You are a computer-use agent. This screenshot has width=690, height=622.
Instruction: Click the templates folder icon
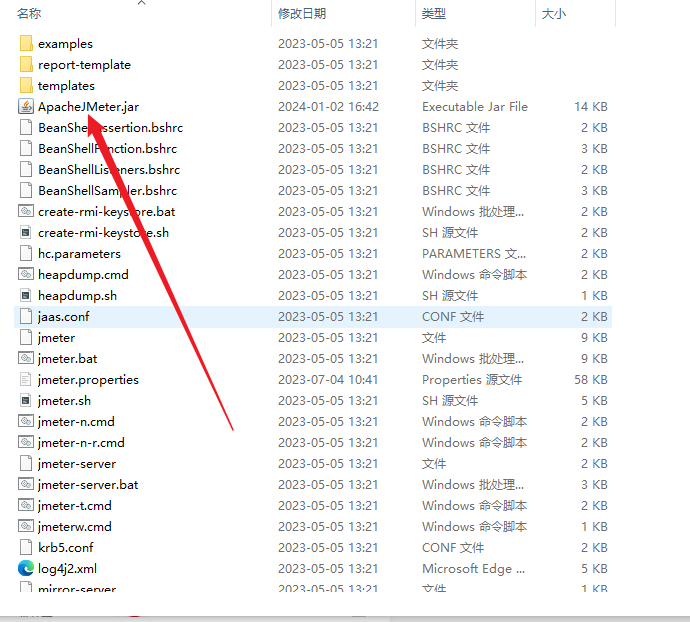pyautogui.click(x=26, y=85)
